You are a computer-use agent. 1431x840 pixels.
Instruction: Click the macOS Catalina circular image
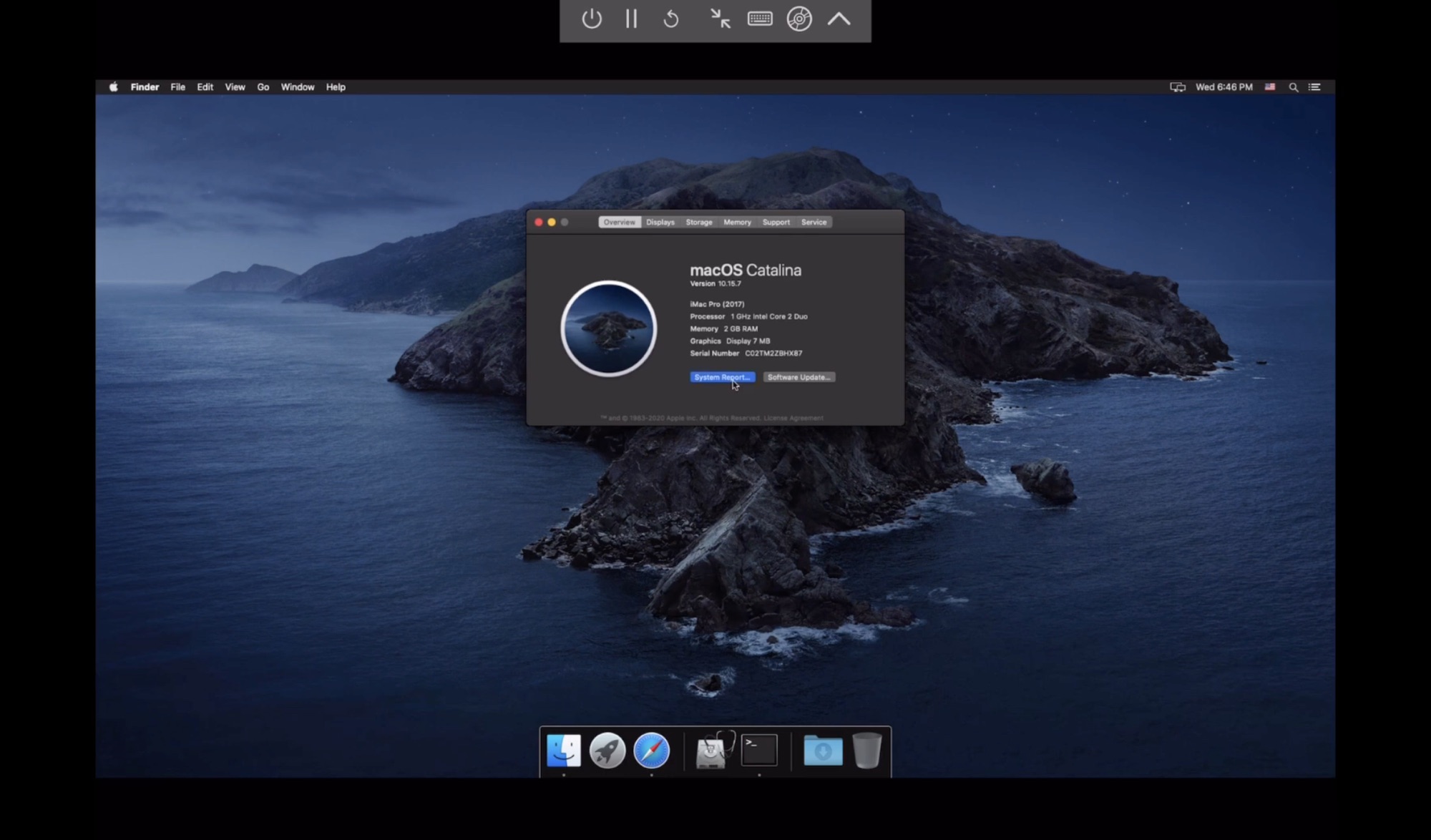[x=608, y=328]
